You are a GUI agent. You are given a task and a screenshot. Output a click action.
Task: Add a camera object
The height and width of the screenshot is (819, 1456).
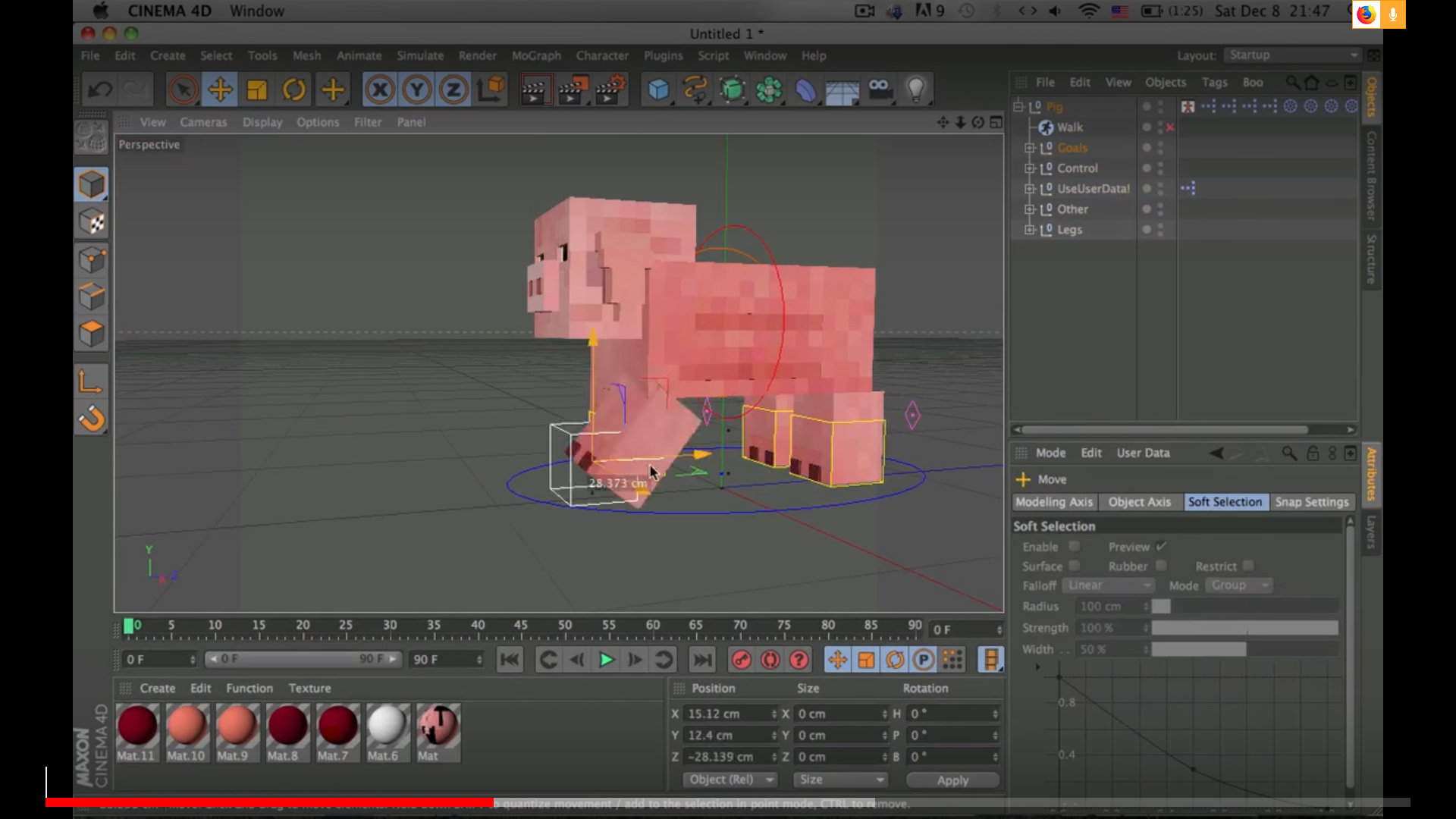(880, 90)
